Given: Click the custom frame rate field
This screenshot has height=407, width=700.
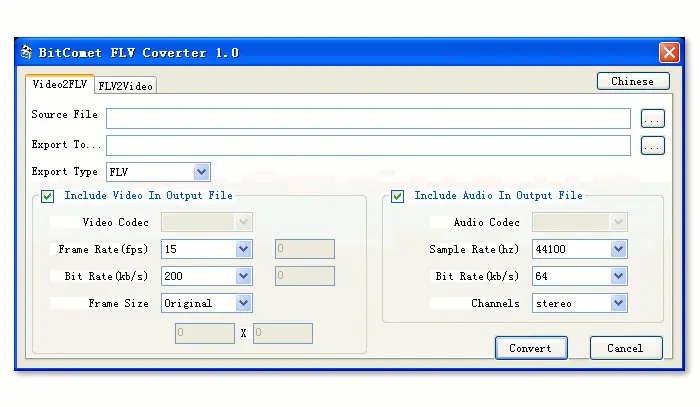Looking at the screenshot, I should pyautogui.click(x=305, y=249).
